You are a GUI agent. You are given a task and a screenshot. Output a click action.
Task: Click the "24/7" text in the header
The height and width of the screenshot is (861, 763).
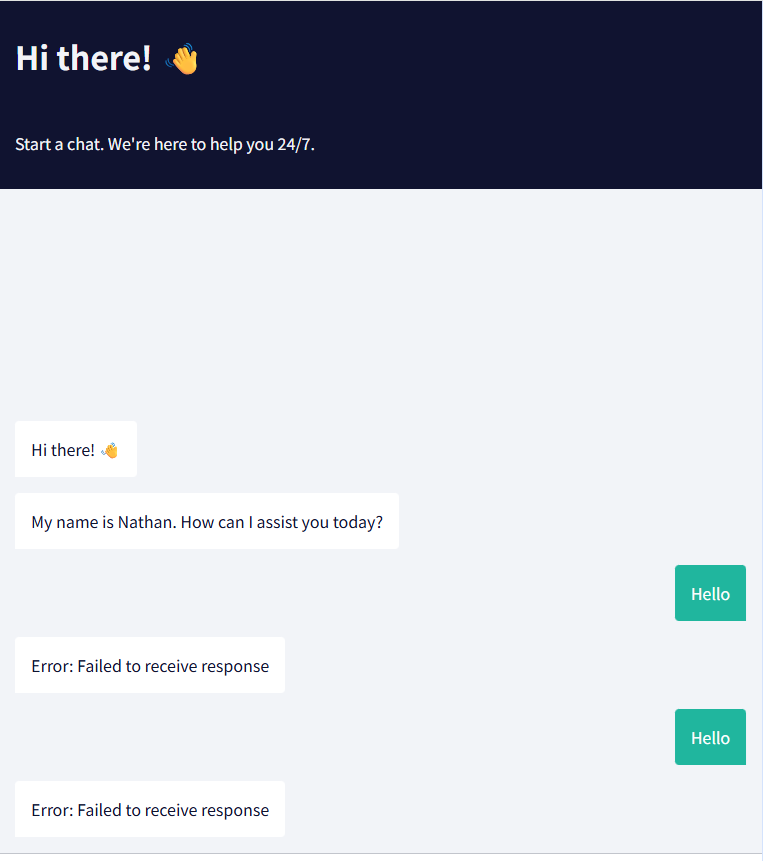click(296, 144)
